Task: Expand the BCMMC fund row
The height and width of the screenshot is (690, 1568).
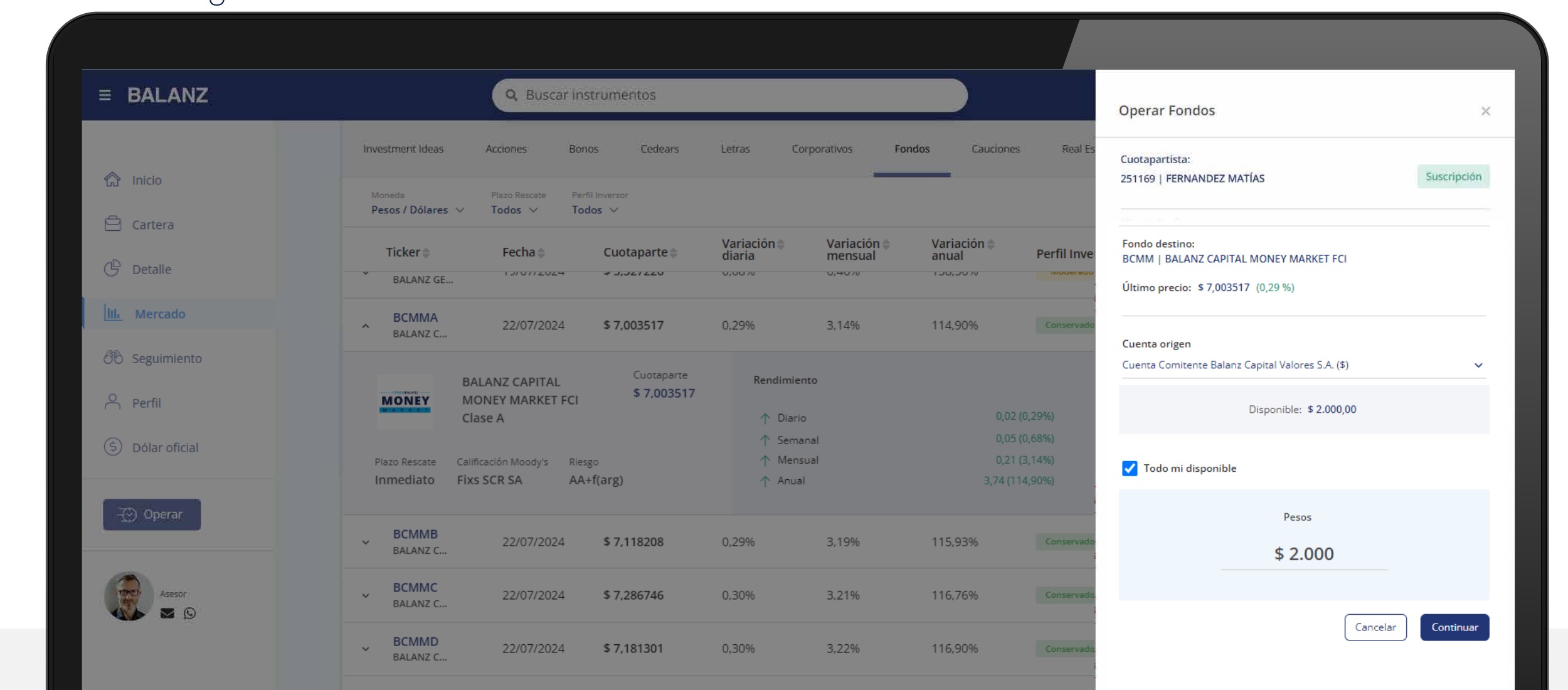Action: click(366, 595)
